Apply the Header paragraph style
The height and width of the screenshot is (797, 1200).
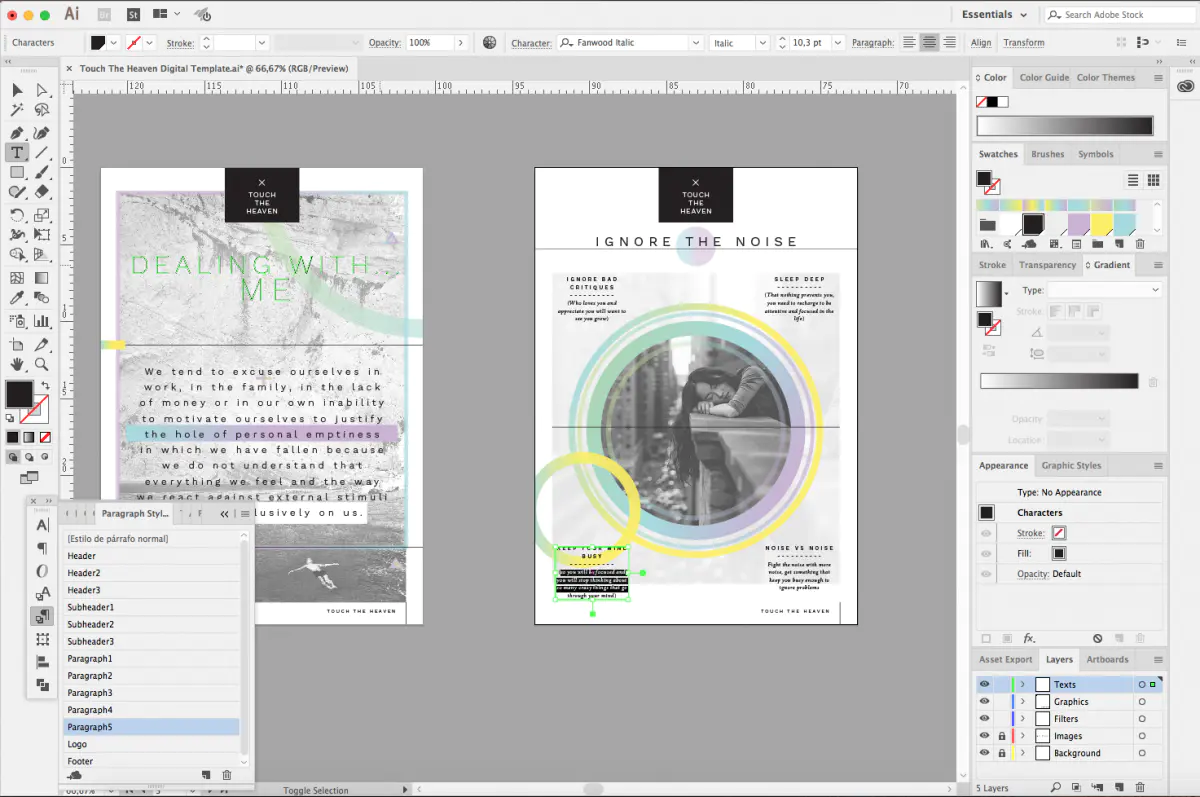click(x=151, y=556)
